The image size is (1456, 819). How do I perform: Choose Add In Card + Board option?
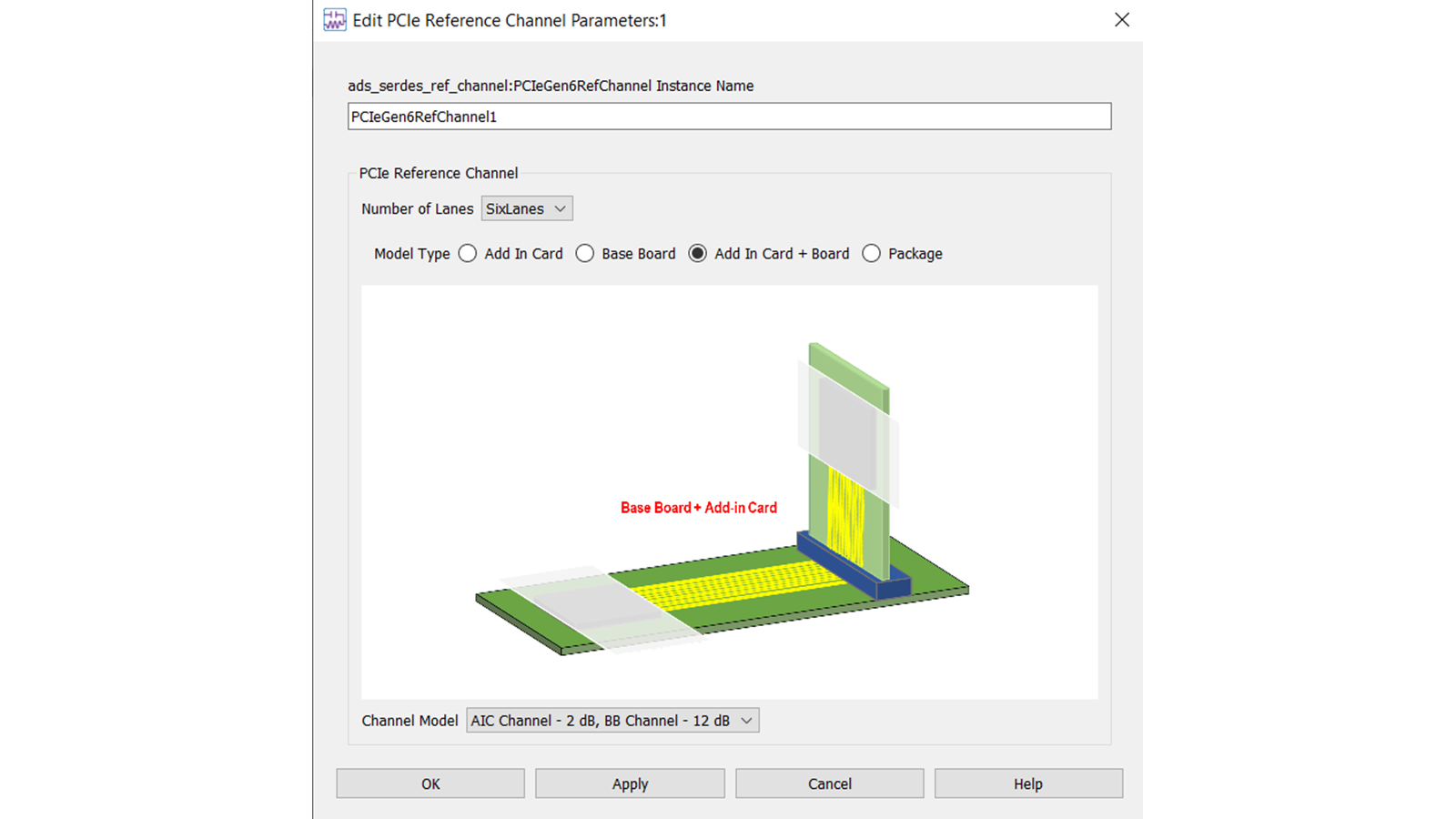697,254
